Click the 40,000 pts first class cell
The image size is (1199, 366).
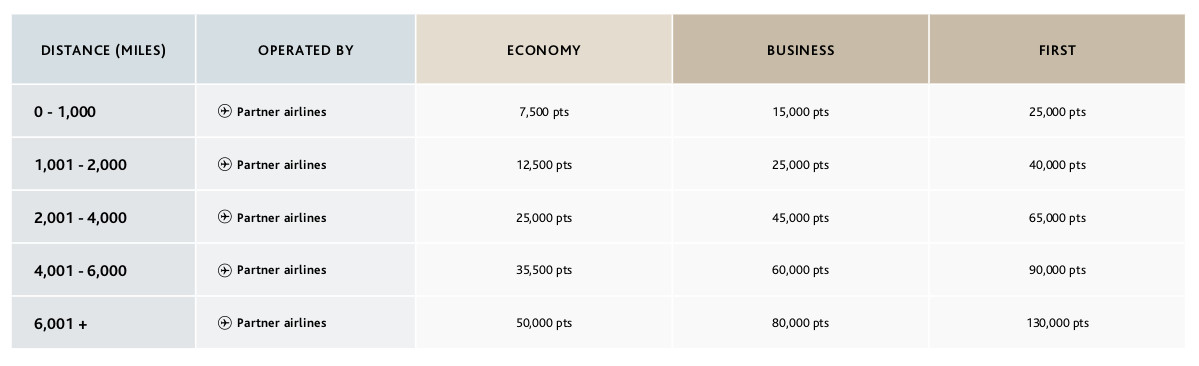1058,164
